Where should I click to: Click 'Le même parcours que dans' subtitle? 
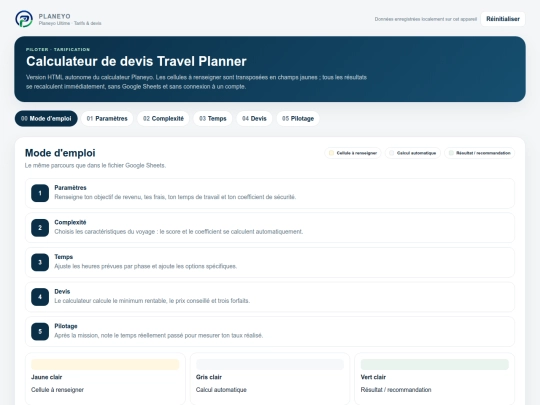tap(95, 166)
